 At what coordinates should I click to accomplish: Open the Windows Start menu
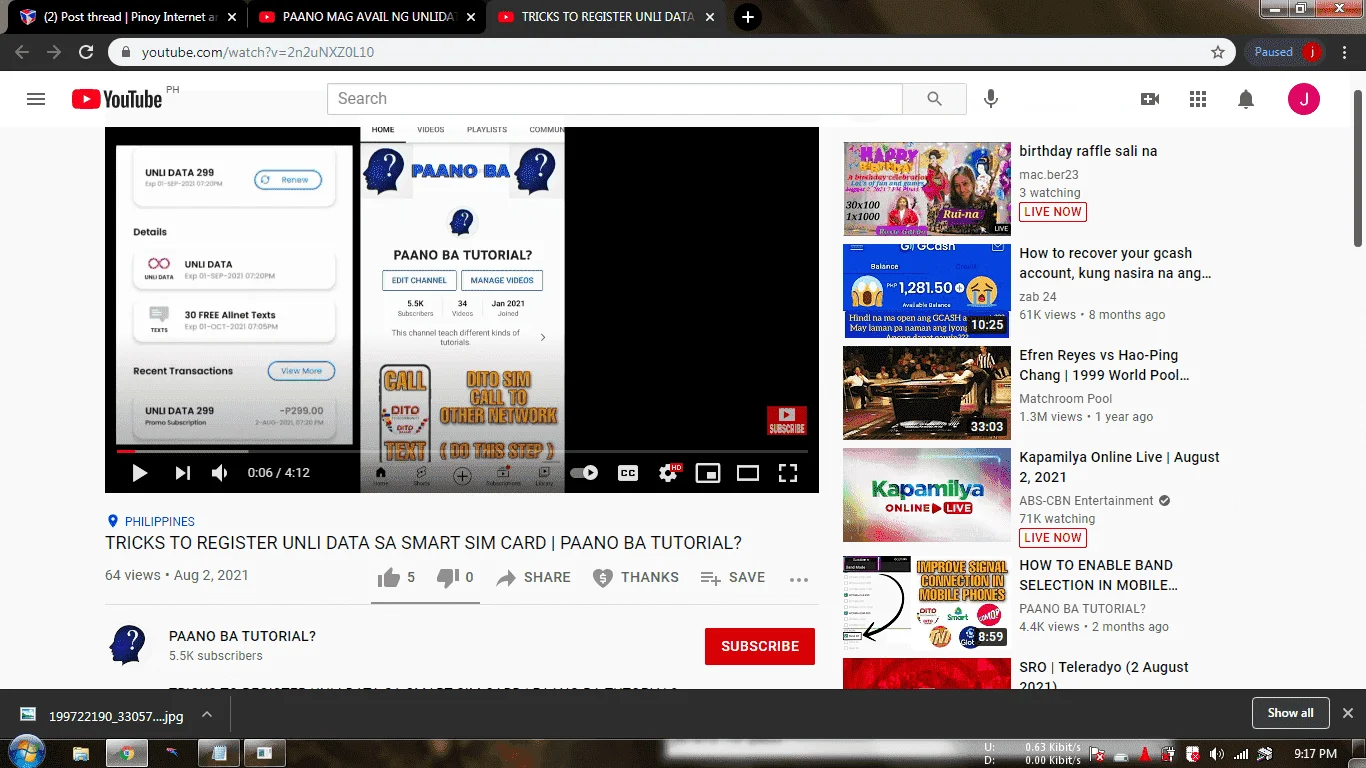tap(27, 752)
